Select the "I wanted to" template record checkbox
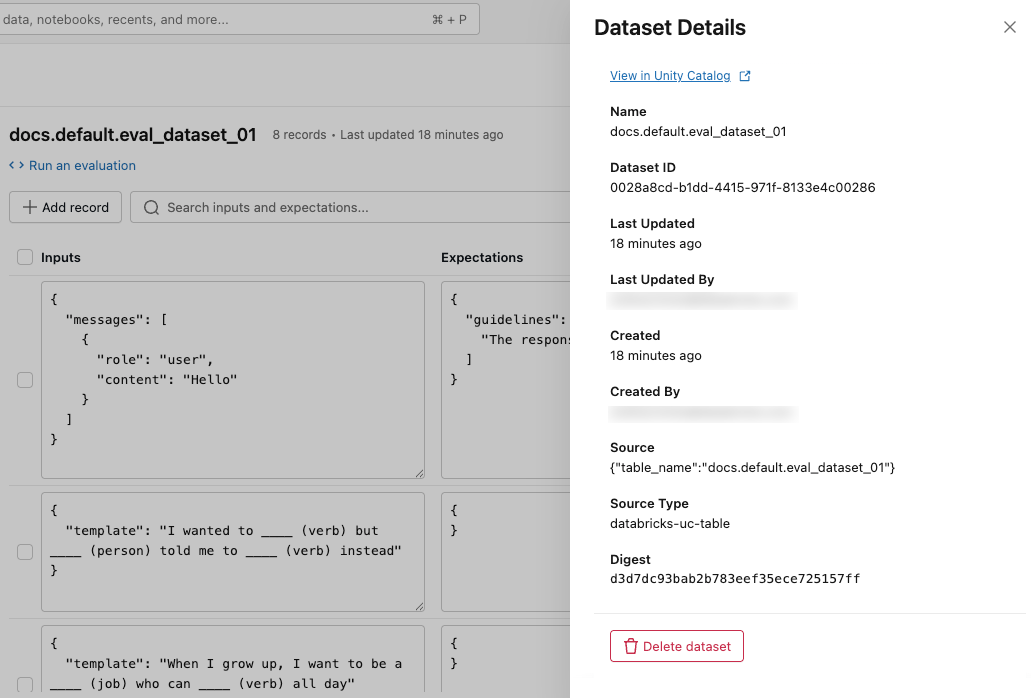Image resolution: width=1031 pixels, height=698 pixels. tap(25, 551)
